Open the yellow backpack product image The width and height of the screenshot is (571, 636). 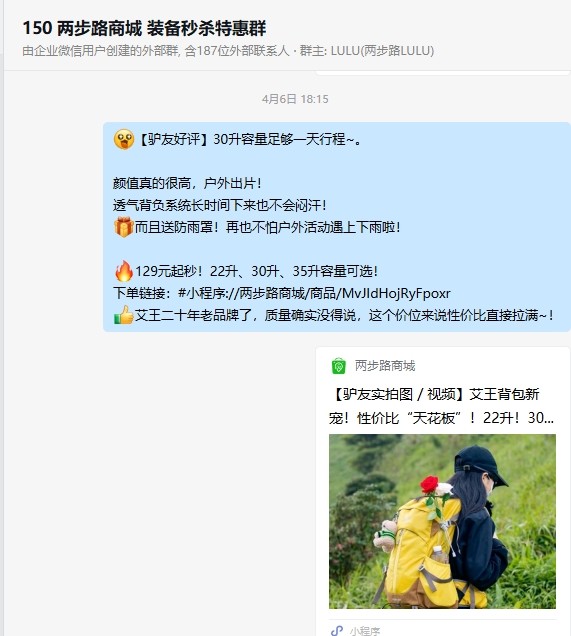[x=442, y=521]
